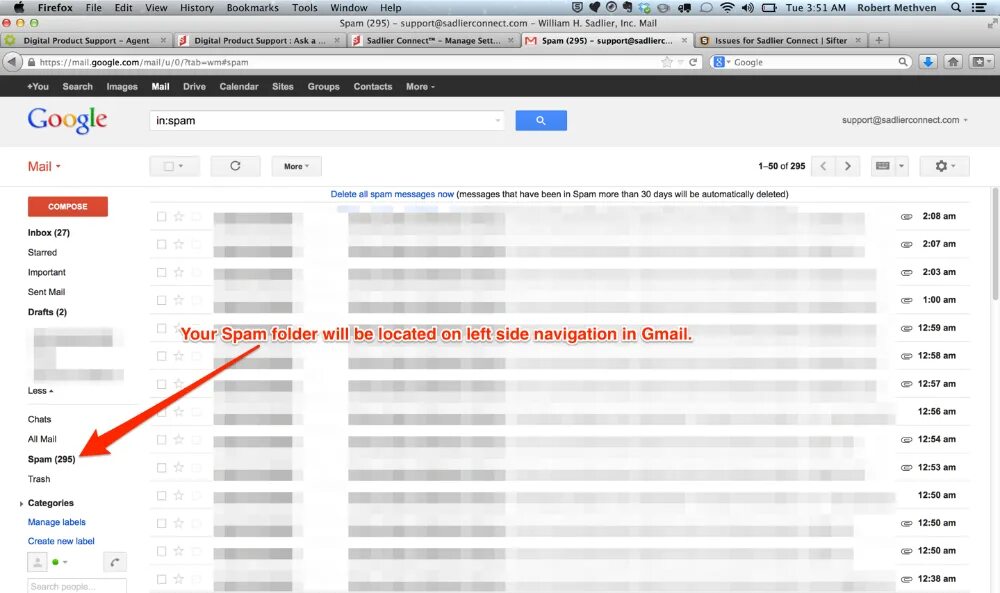Click the Manage labels link

tap(57, 522)
